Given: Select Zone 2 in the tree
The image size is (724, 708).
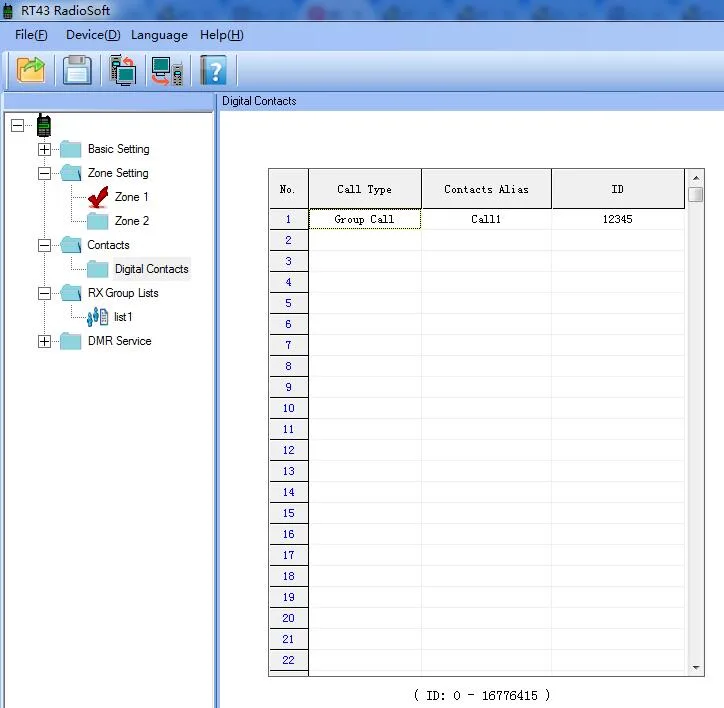Looking at the screenshot, I should [131, 221].
